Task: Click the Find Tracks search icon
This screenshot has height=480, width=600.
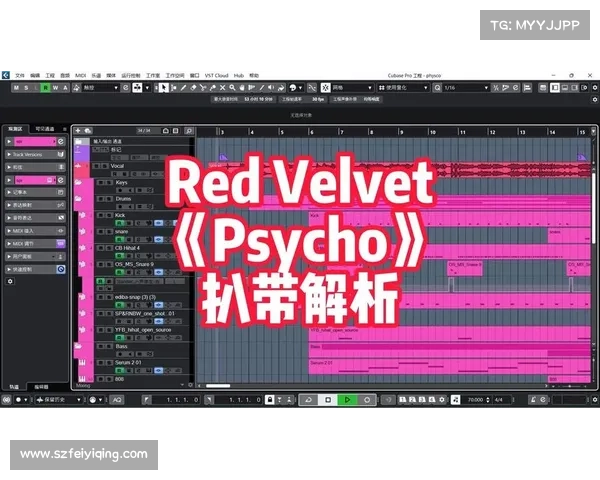Action: click(189, 131)
